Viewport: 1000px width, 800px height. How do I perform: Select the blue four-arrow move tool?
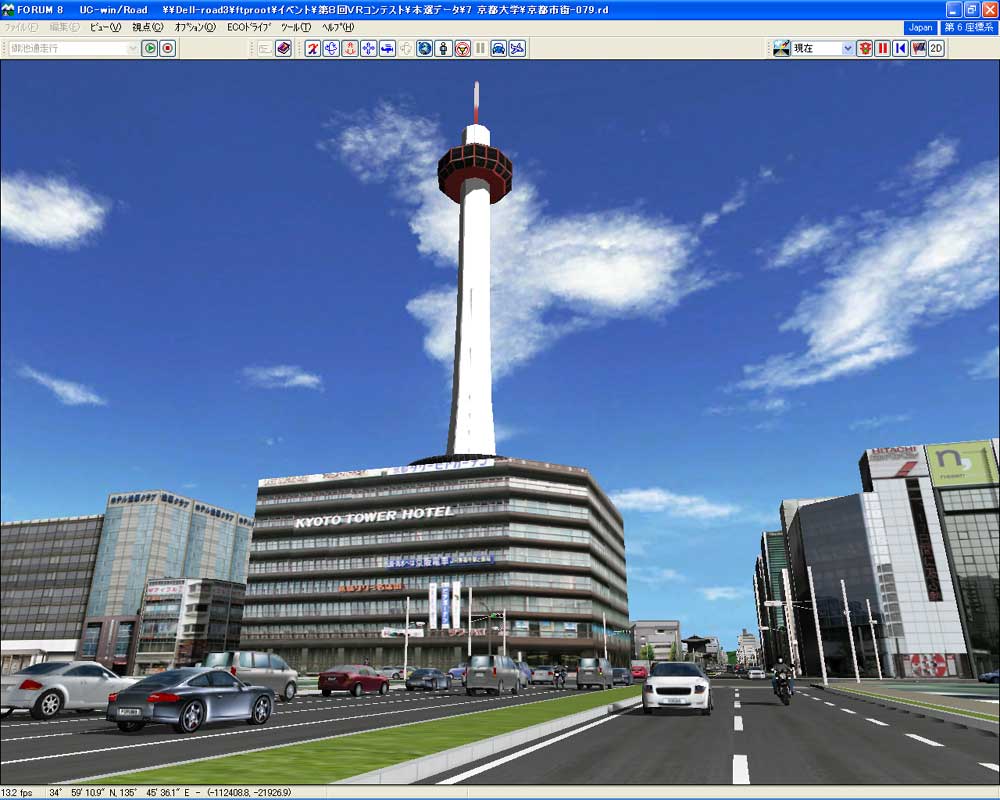pyautogui.click(x=368, y=48)
